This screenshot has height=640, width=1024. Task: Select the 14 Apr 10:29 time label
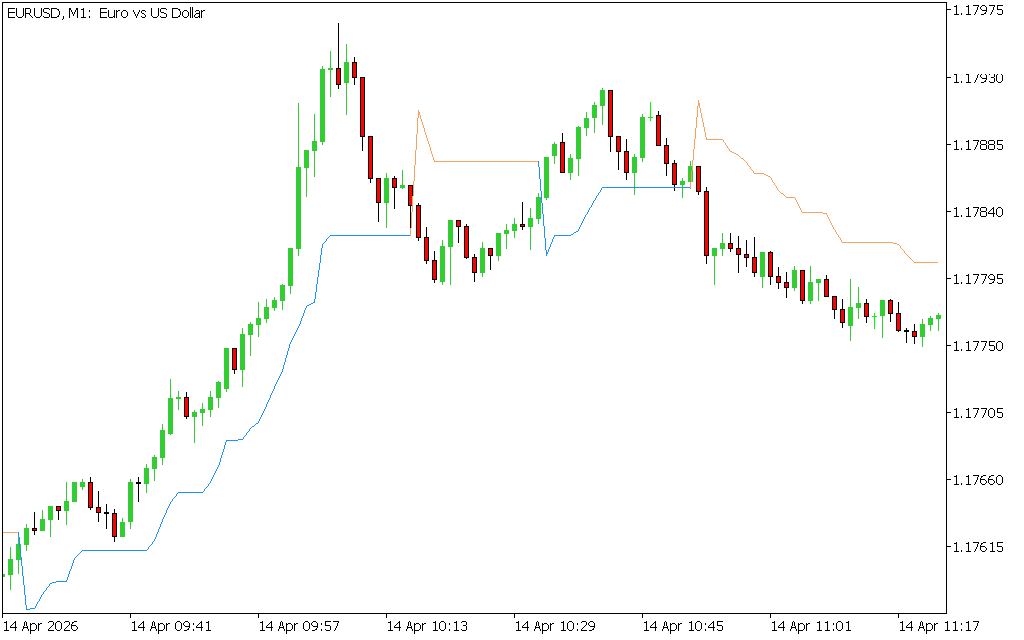555,627
